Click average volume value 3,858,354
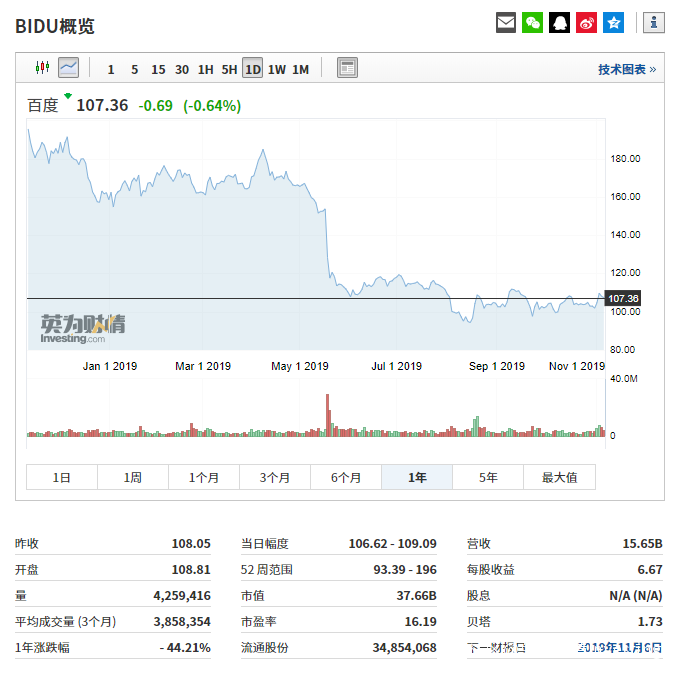Viewport: 673px width, 673px height. (x=182, y=621)
